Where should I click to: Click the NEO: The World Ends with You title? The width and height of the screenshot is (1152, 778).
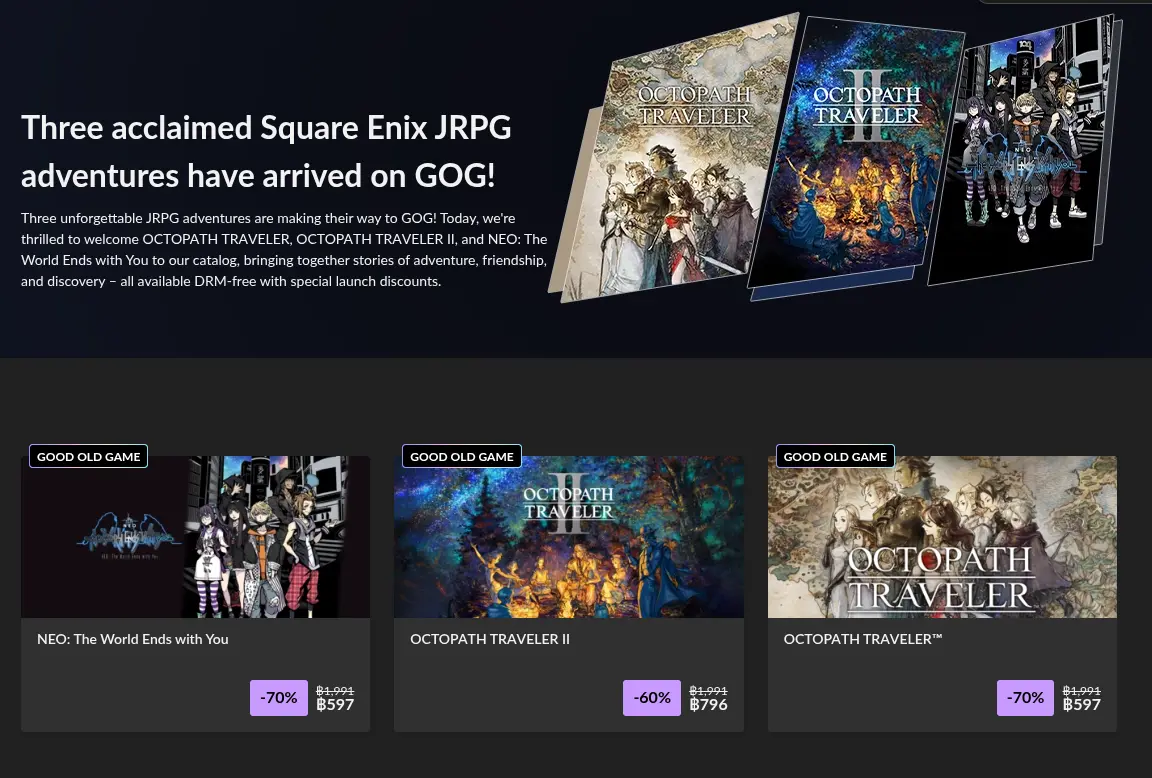pos(132,639)
